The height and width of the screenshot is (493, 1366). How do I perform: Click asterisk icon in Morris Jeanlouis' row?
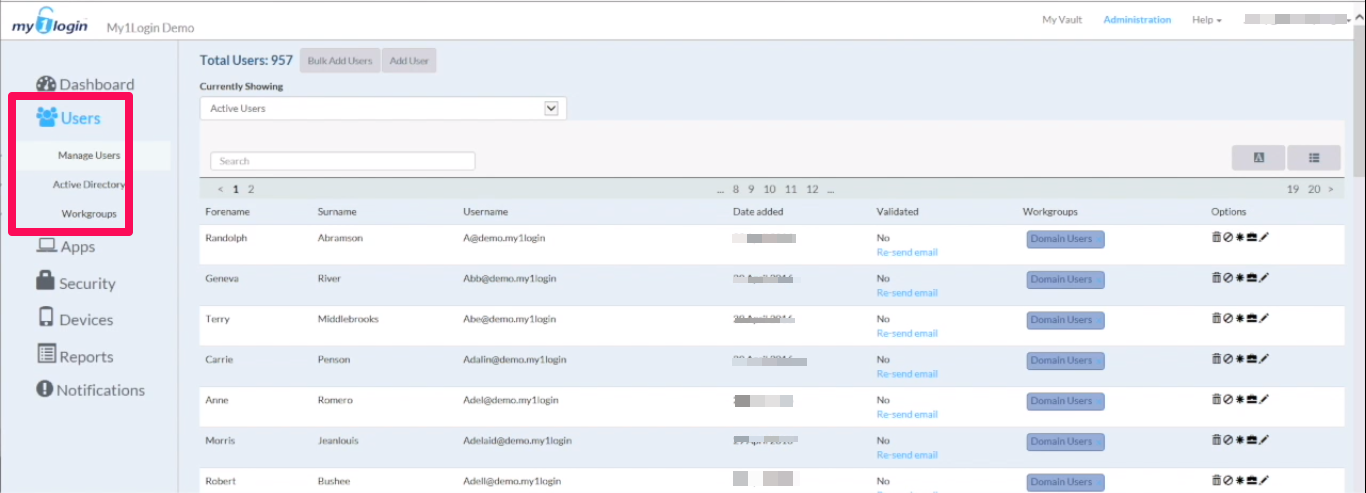pos(1240,439)
